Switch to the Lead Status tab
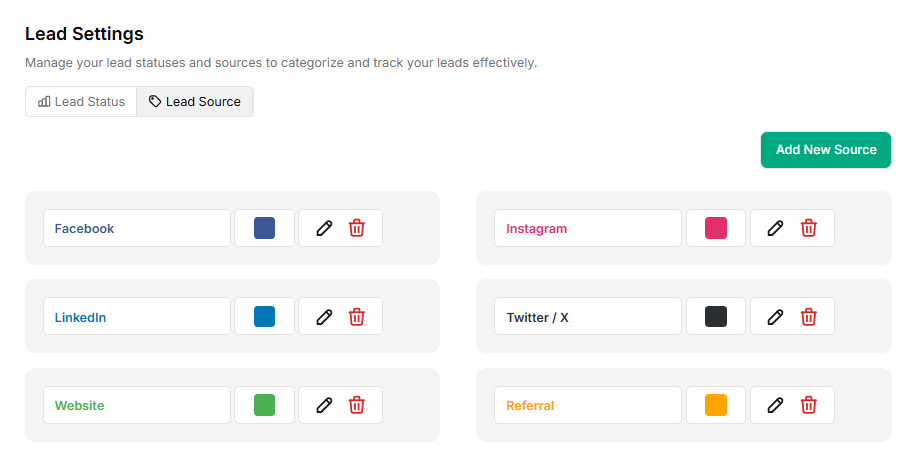This screenshot has width=902, height=475. pyautogui.click(x=82, y=101)
